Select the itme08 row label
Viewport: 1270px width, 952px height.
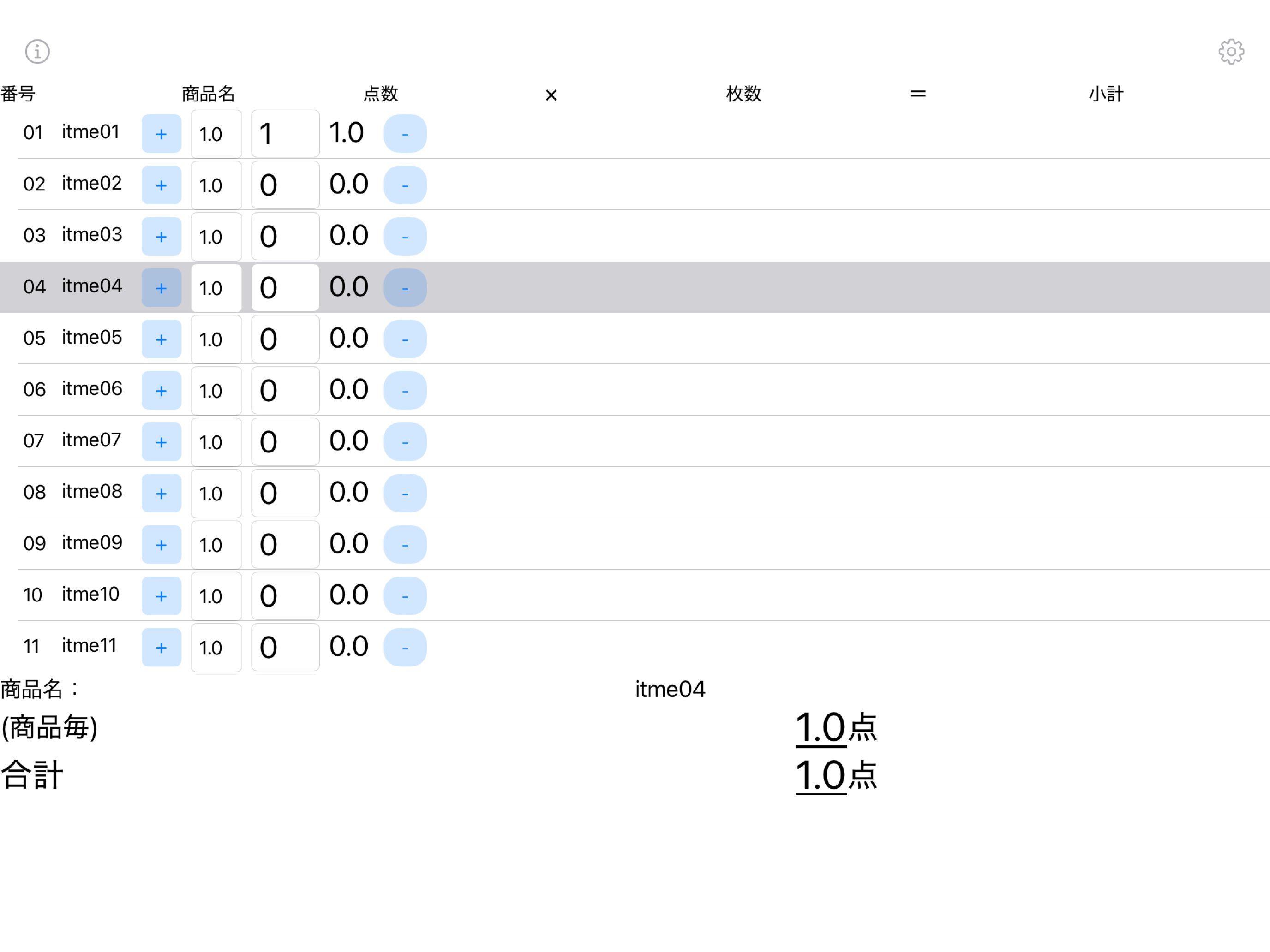(92, 492)
